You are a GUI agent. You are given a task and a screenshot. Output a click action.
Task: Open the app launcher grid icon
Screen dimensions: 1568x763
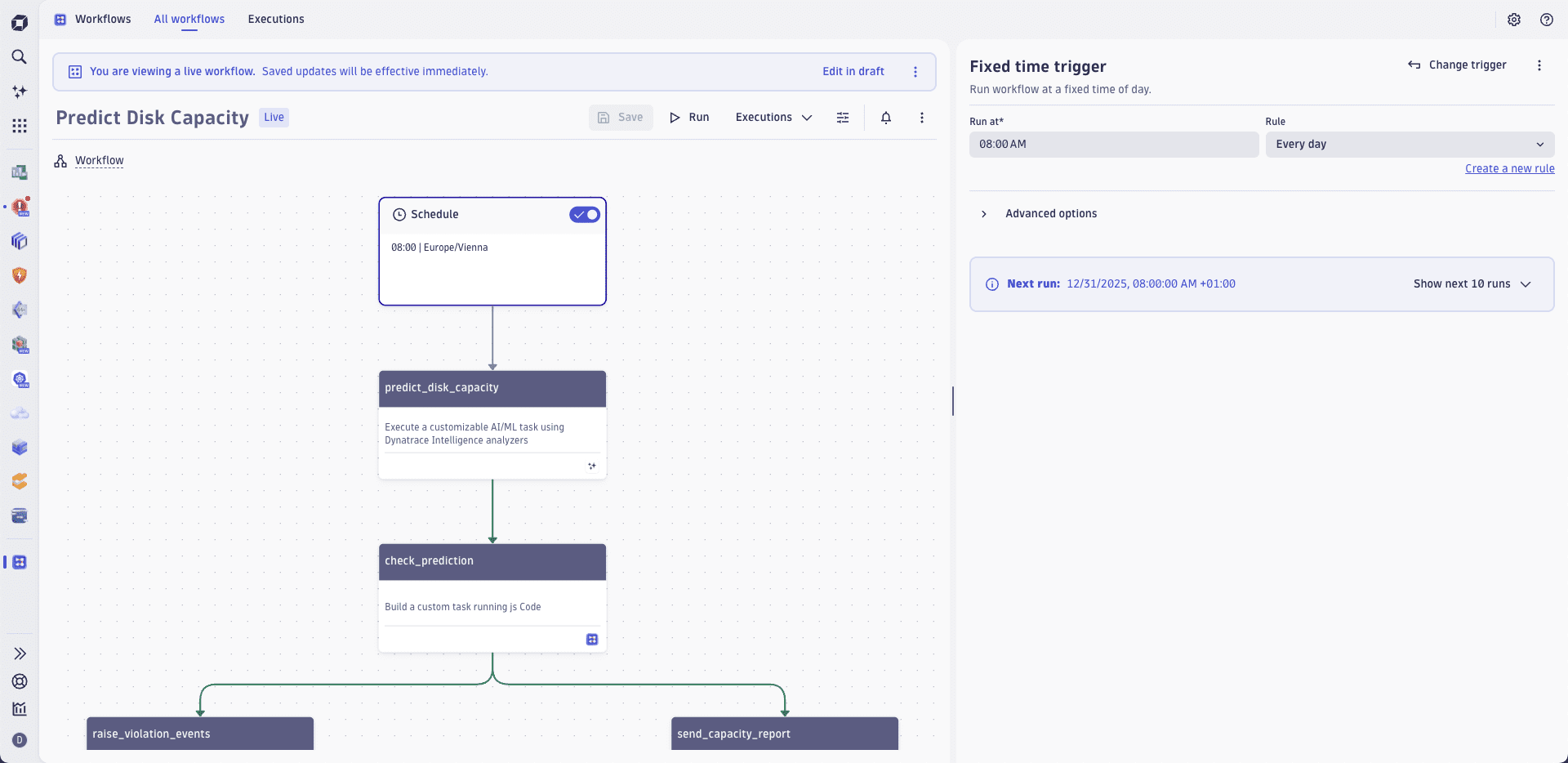(x=20, y=126)
